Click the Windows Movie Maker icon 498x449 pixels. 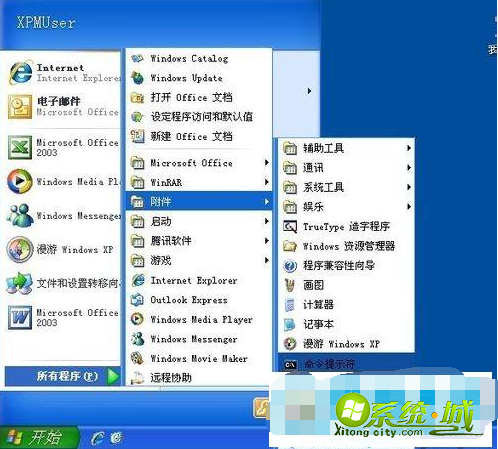pos(137,358)
